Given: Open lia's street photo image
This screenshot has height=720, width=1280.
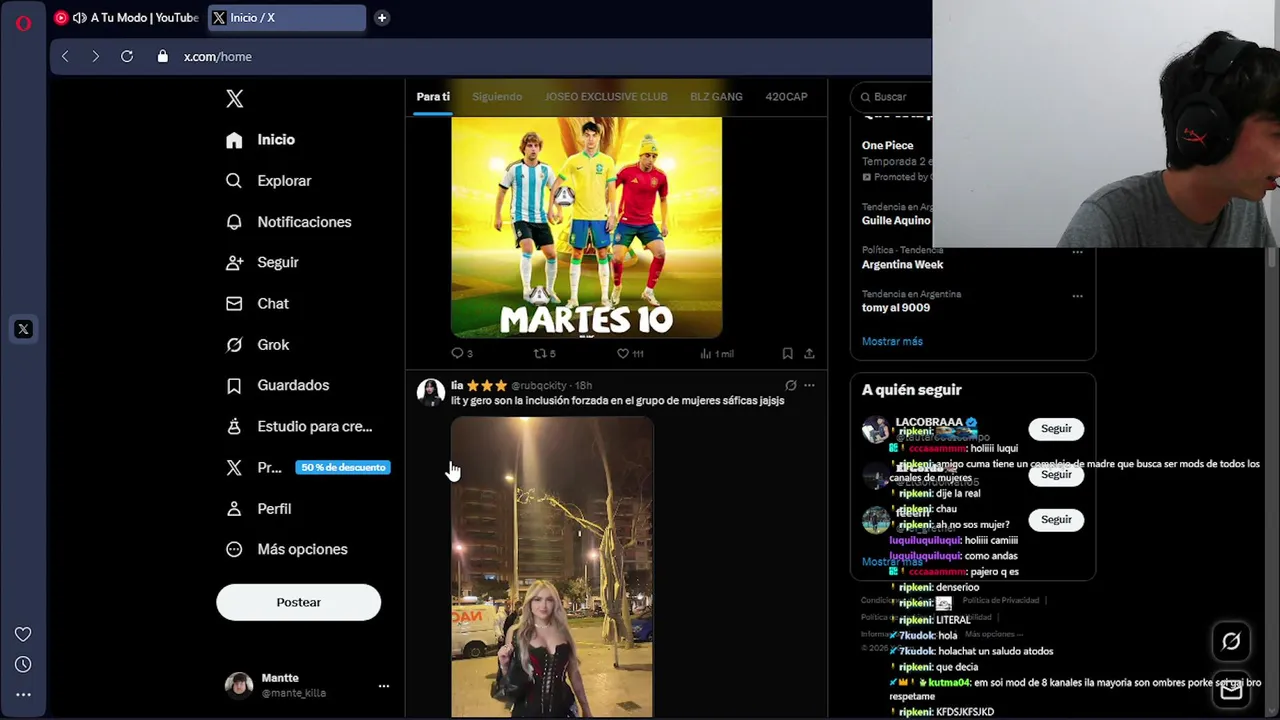Looking at the screenshot, I should pyautogui.click(x=552, y=568).
